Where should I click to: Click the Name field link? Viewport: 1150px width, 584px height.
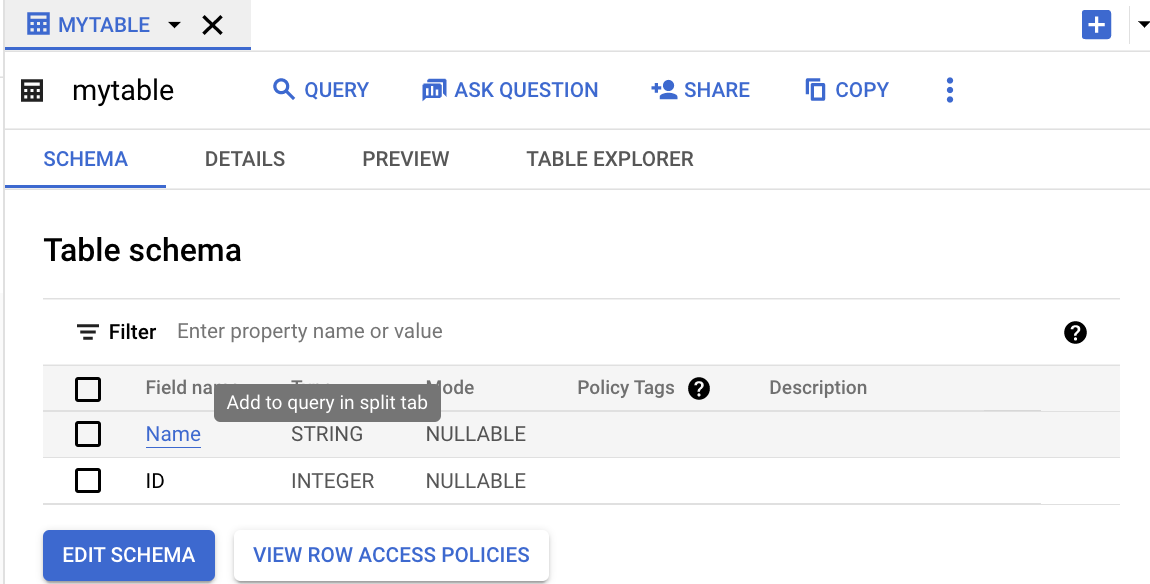[x=172, y=434]
